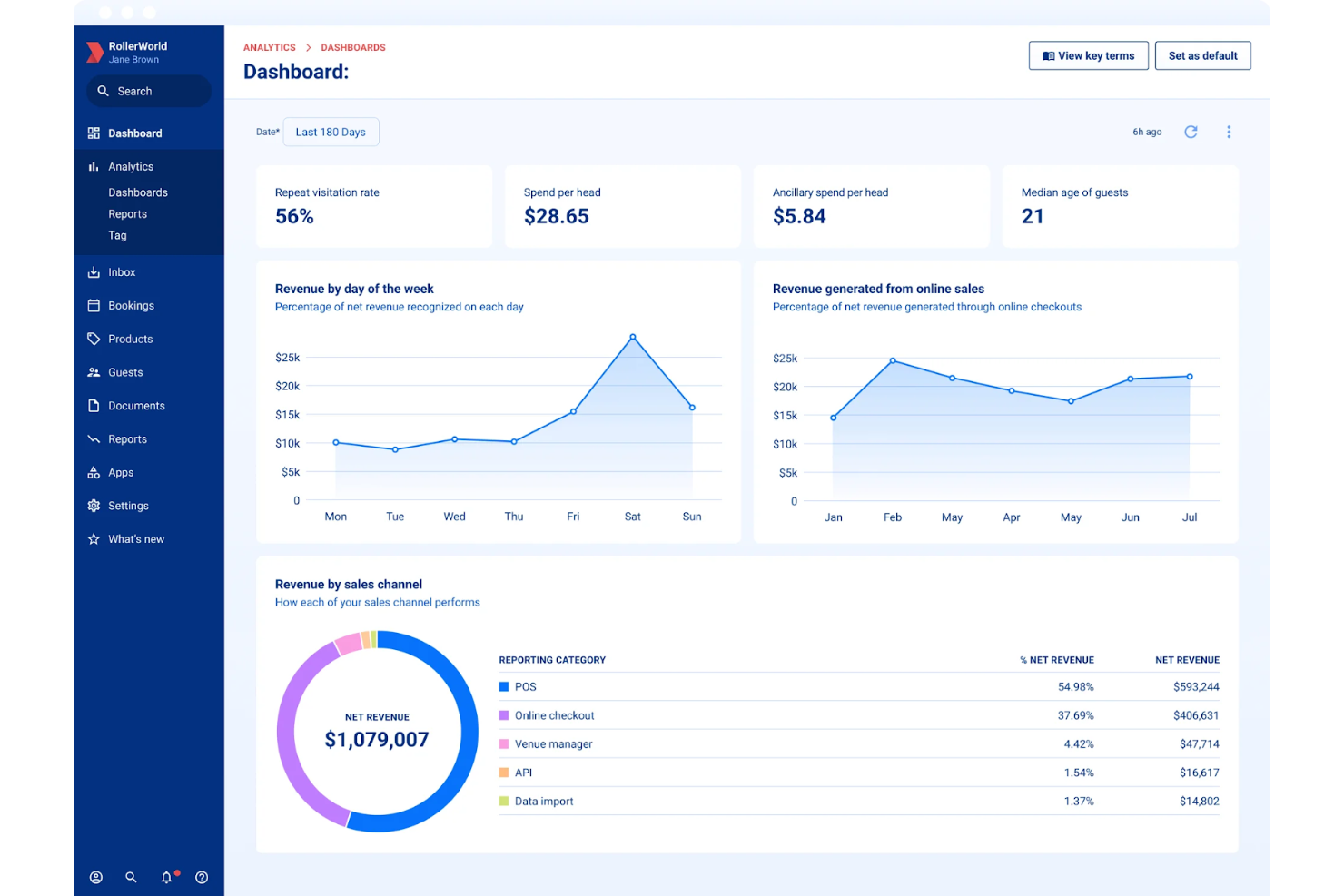Click the Data import percentage 1.37%

tap(1079, 802)
